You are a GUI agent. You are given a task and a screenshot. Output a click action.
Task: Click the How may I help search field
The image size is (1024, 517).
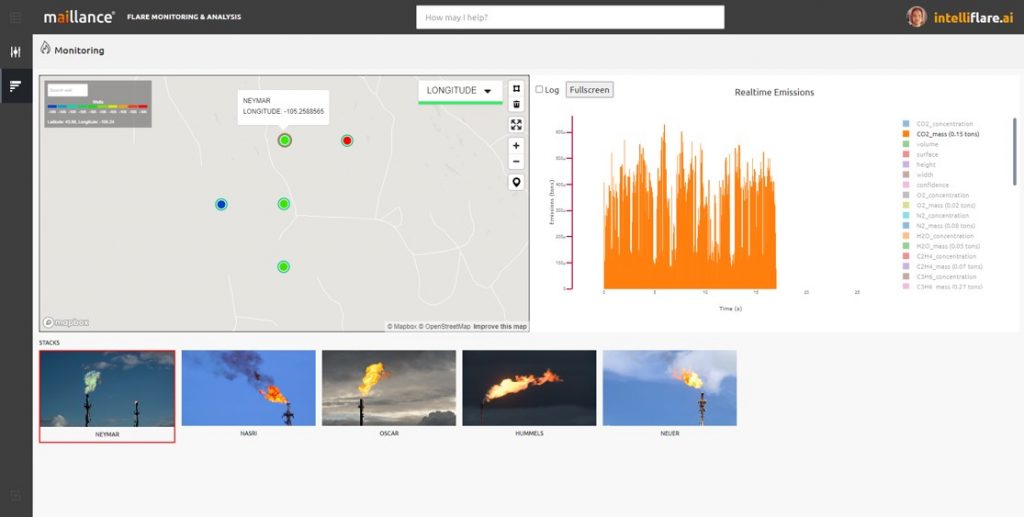coord(570,17)
